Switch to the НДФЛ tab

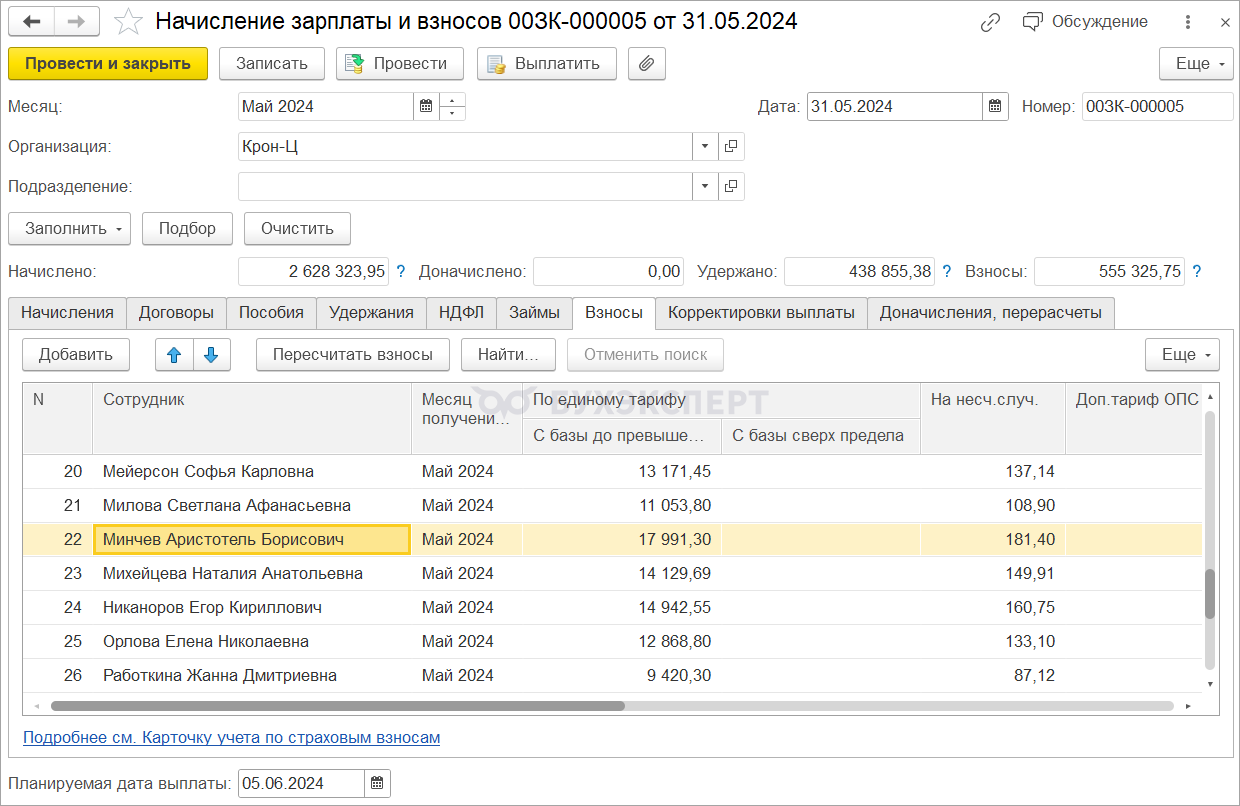(461, 313)
